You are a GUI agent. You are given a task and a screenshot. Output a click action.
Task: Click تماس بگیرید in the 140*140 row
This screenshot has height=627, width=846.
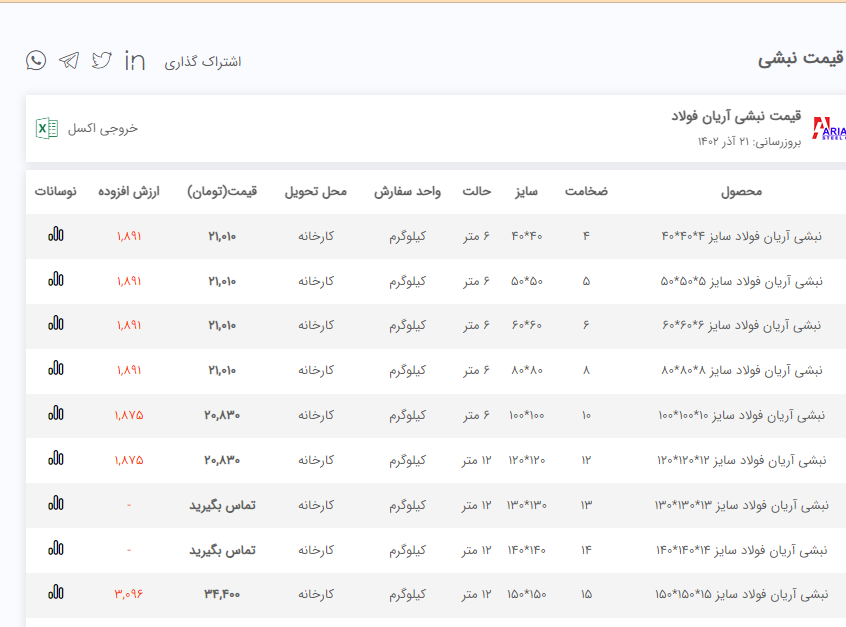[x=222, y=549]
